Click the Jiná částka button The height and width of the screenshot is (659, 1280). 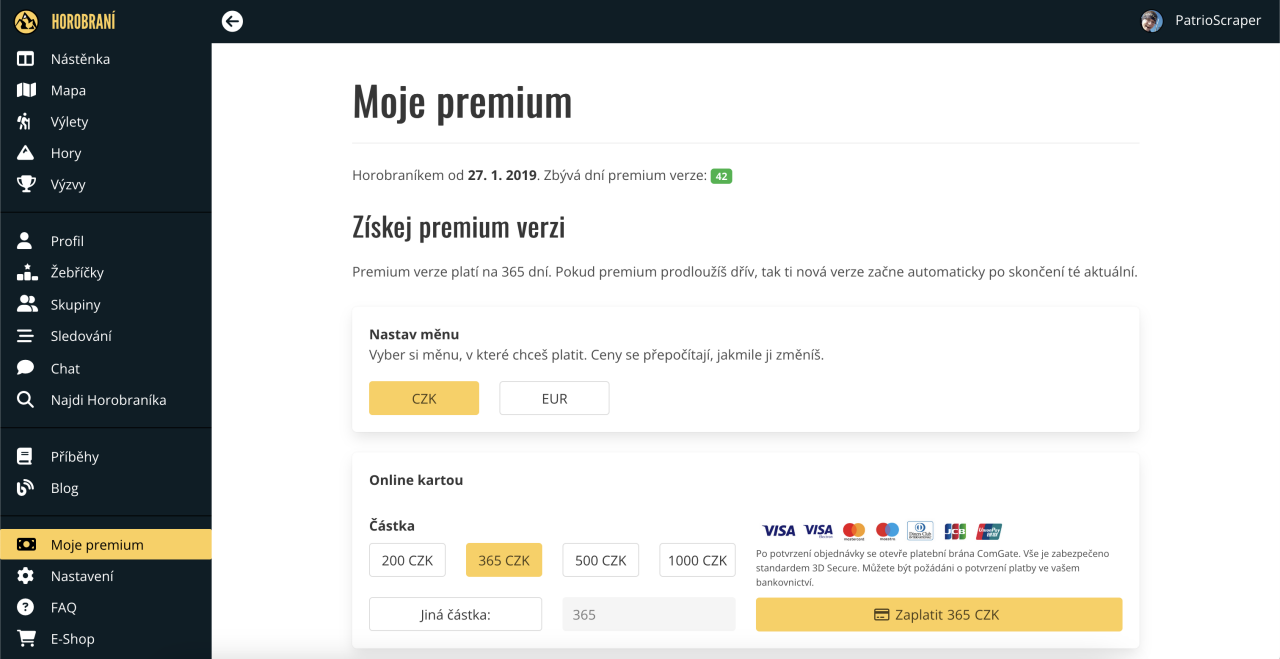coord(455,615)
